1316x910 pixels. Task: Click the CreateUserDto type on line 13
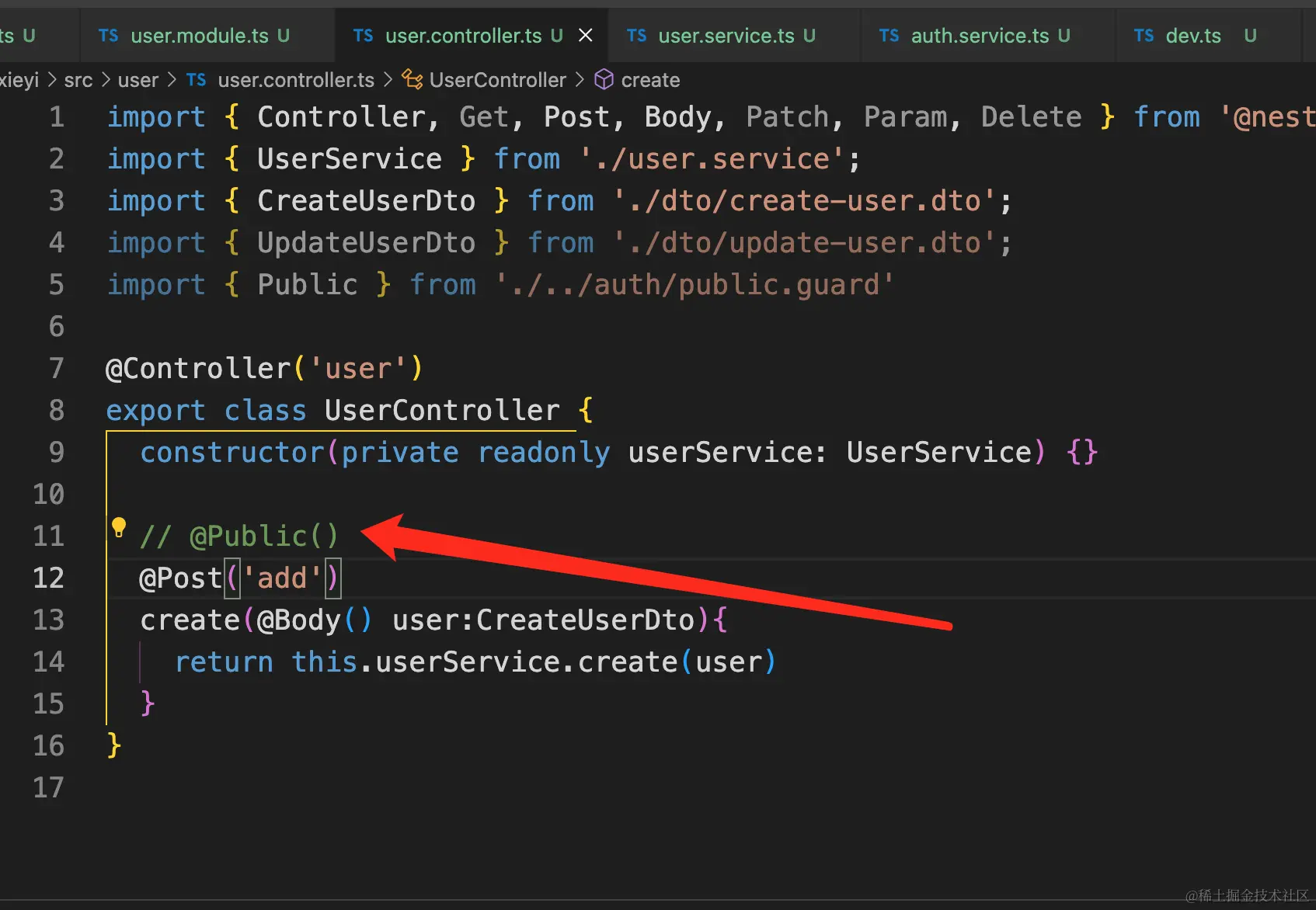tap(586, 620)
